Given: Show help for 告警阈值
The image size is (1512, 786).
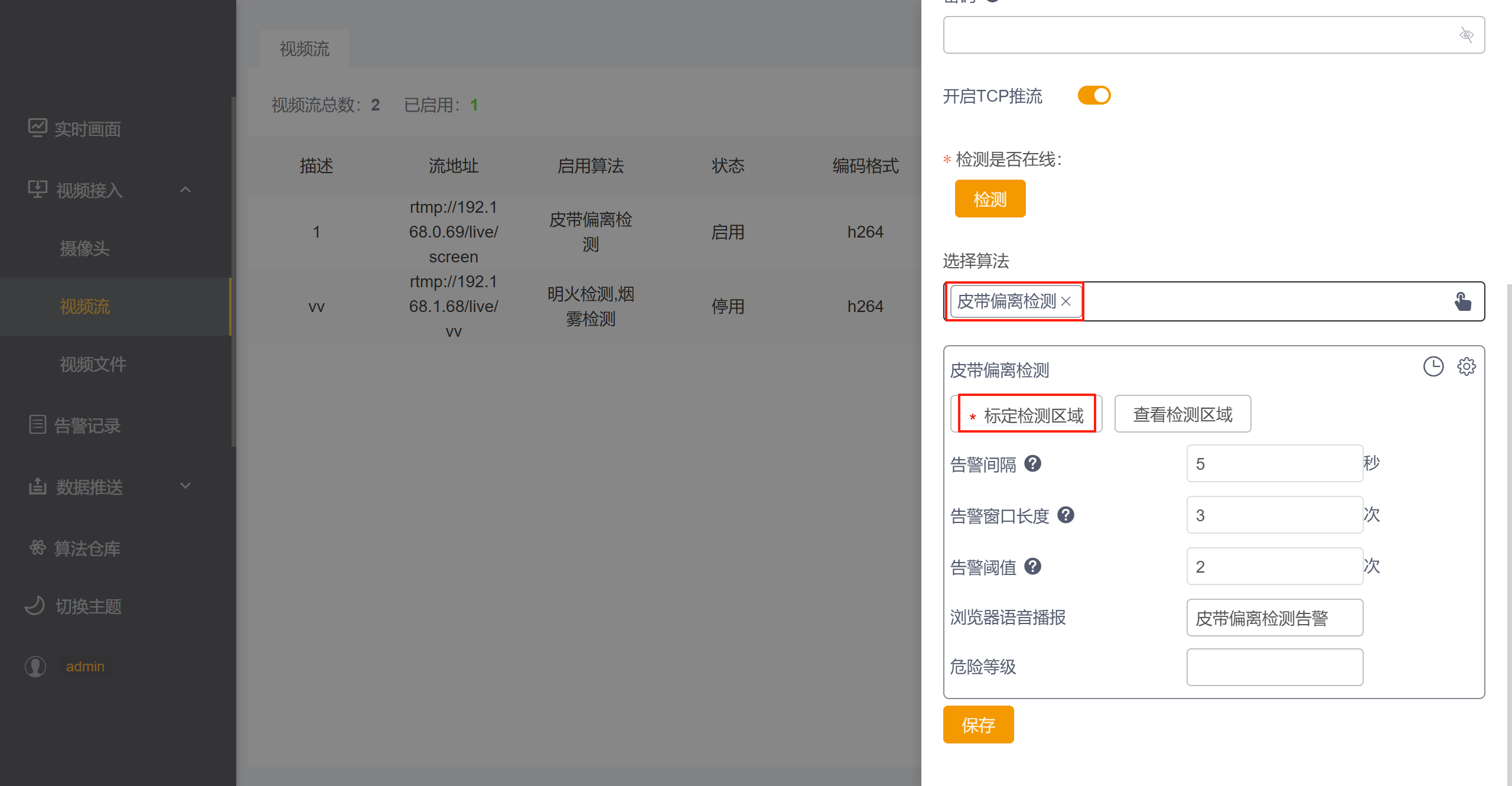Looking at the screenshot, I should coord(1032,566).
